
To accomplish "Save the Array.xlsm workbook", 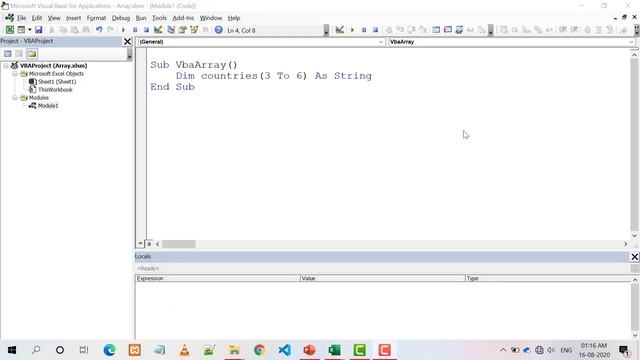I will (x=38, y=30).
